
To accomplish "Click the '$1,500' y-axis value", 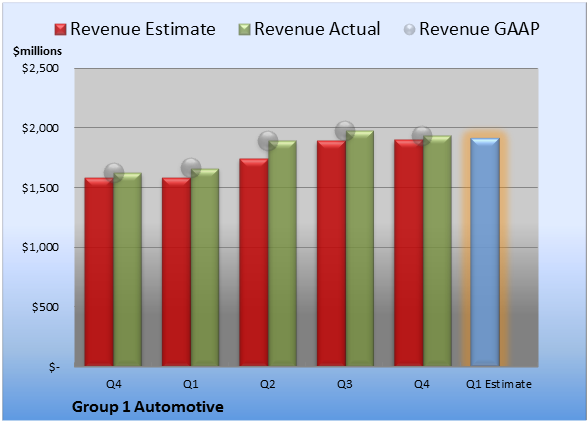I will pos(40,188).
